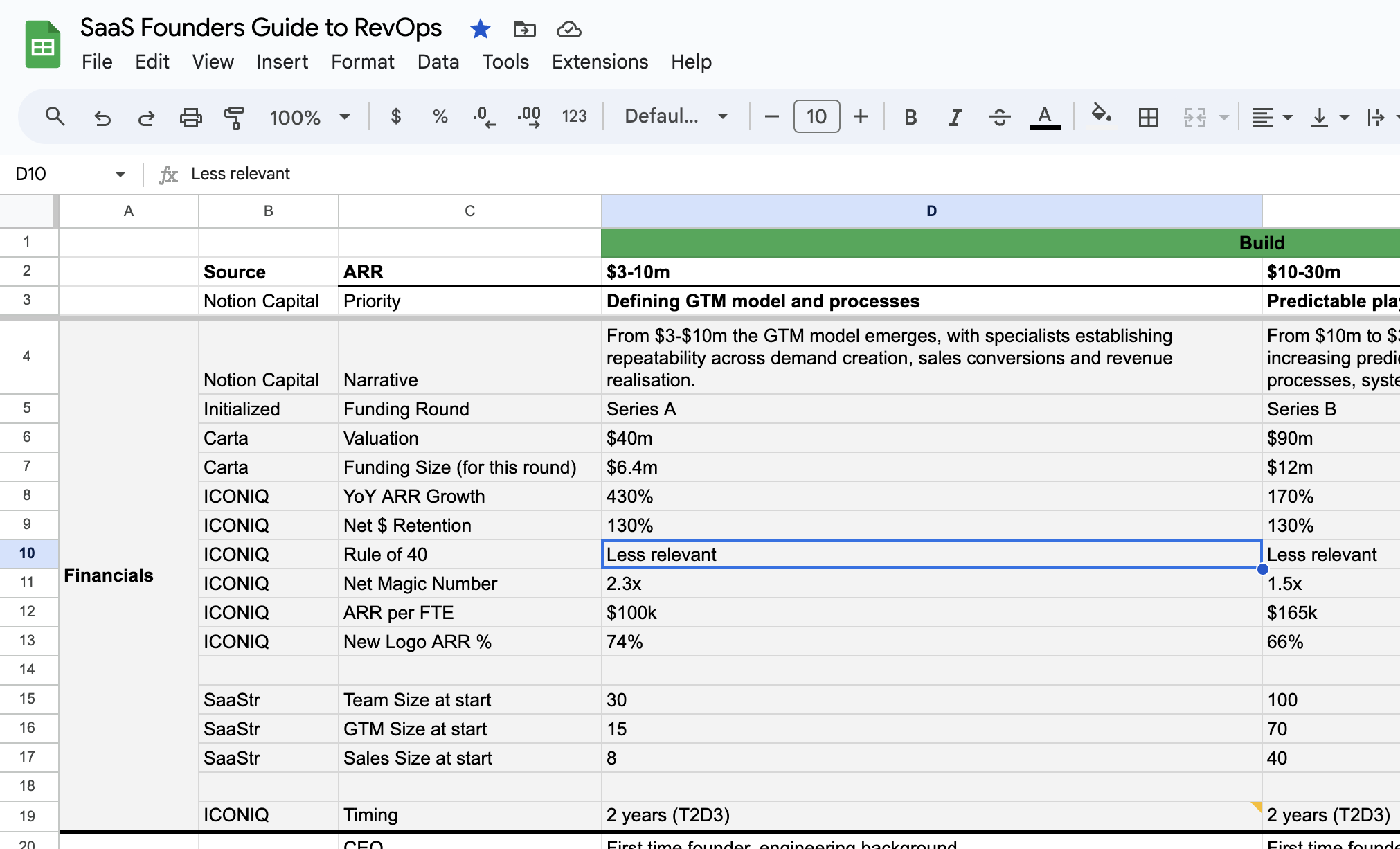Open the horizontal align dropdown
The height and width of the screenshot is (849, 1400).
click(1272, 117)
